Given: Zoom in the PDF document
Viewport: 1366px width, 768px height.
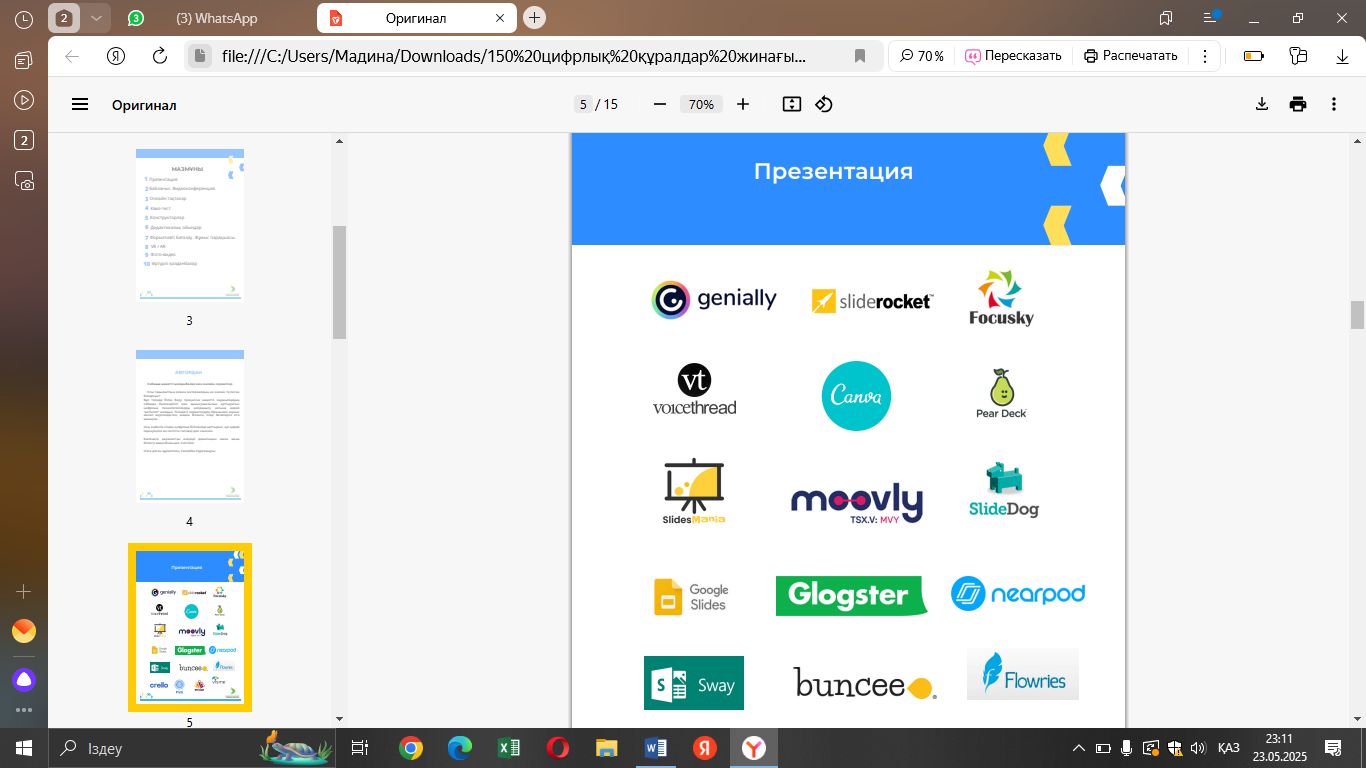Looking at the screenshot, I should pyautogui.click(x=743, y=104).
